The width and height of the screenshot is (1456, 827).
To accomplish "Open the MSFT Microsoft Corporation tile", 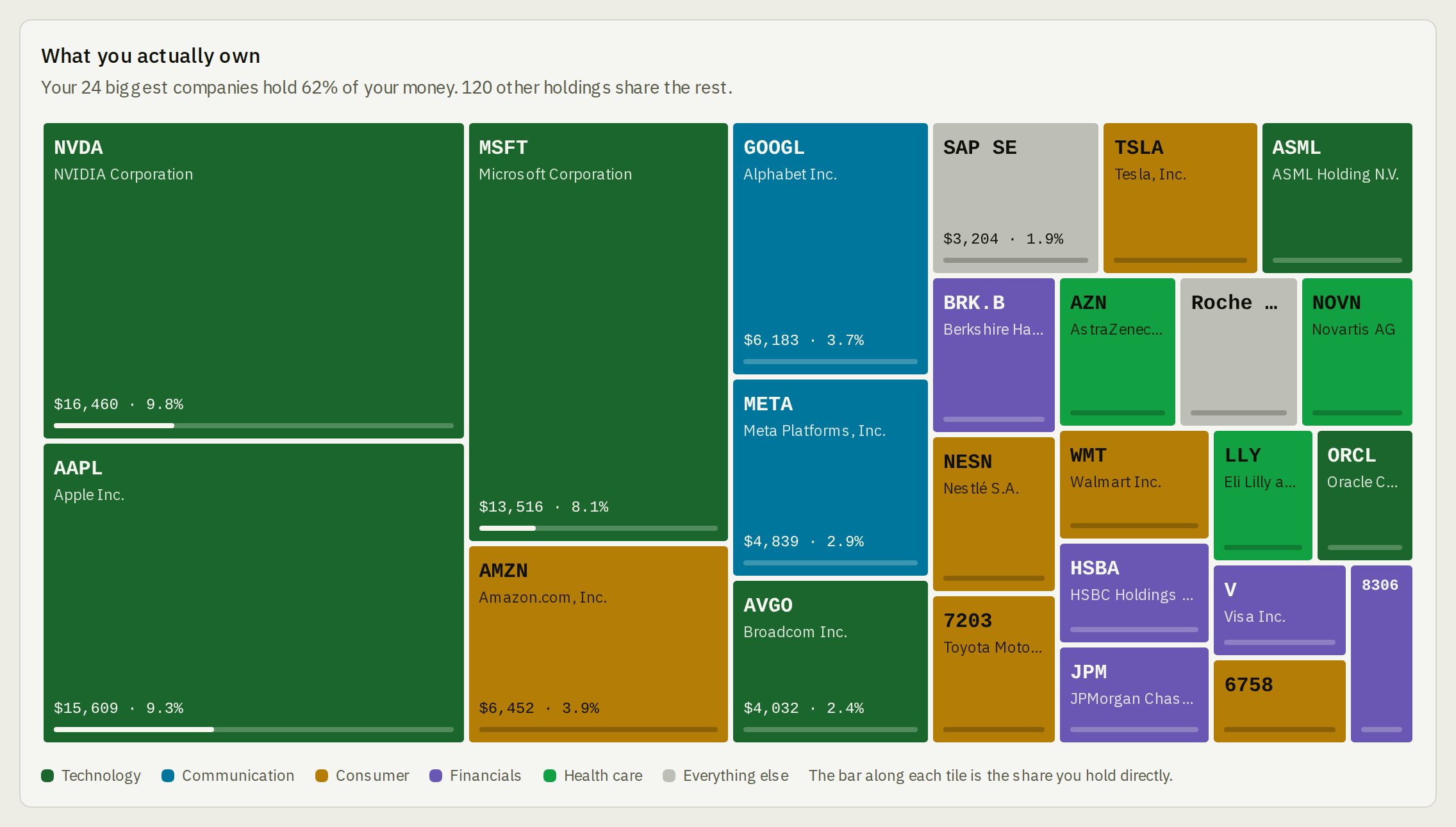I will pyautogui.click(x=599, y=332).
